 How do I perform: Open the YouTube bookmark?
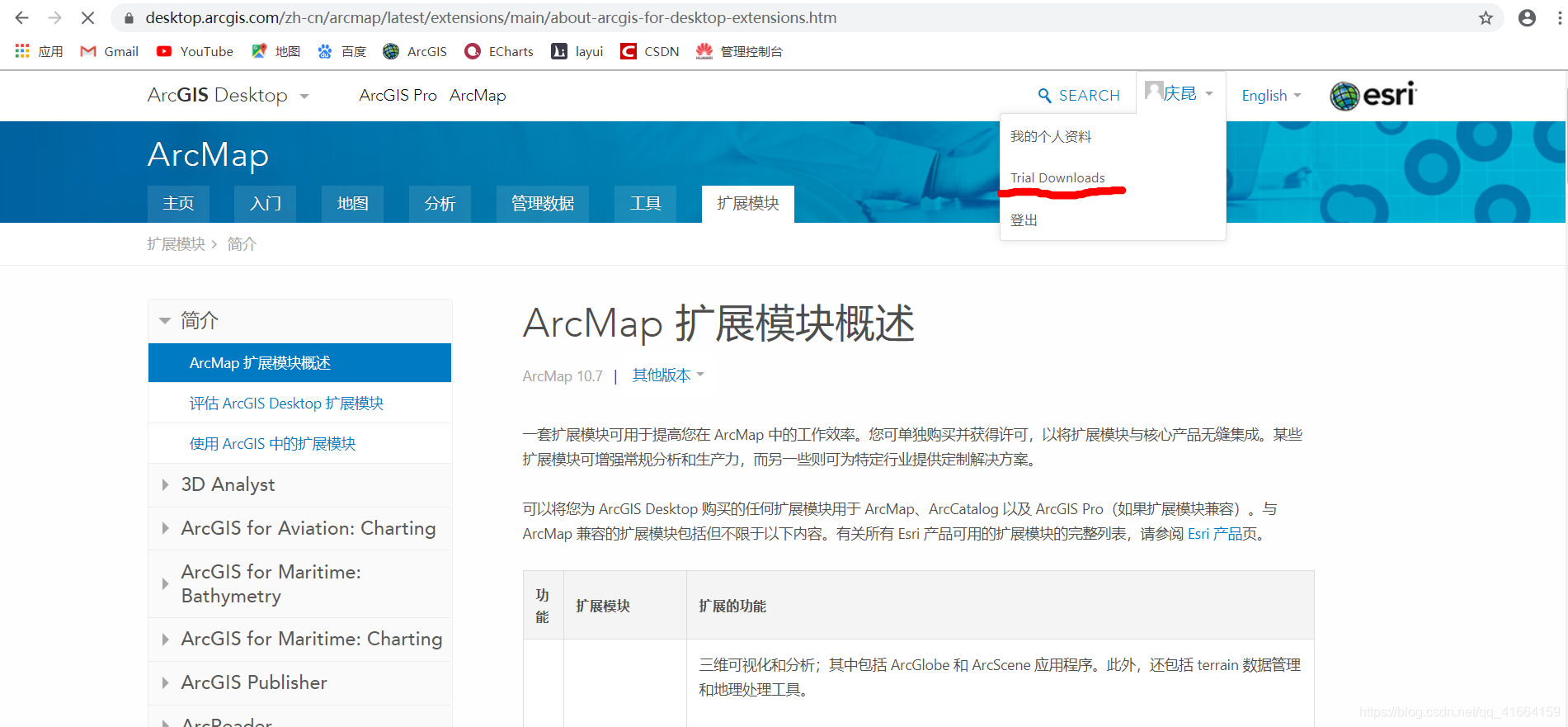click(195, 51)
